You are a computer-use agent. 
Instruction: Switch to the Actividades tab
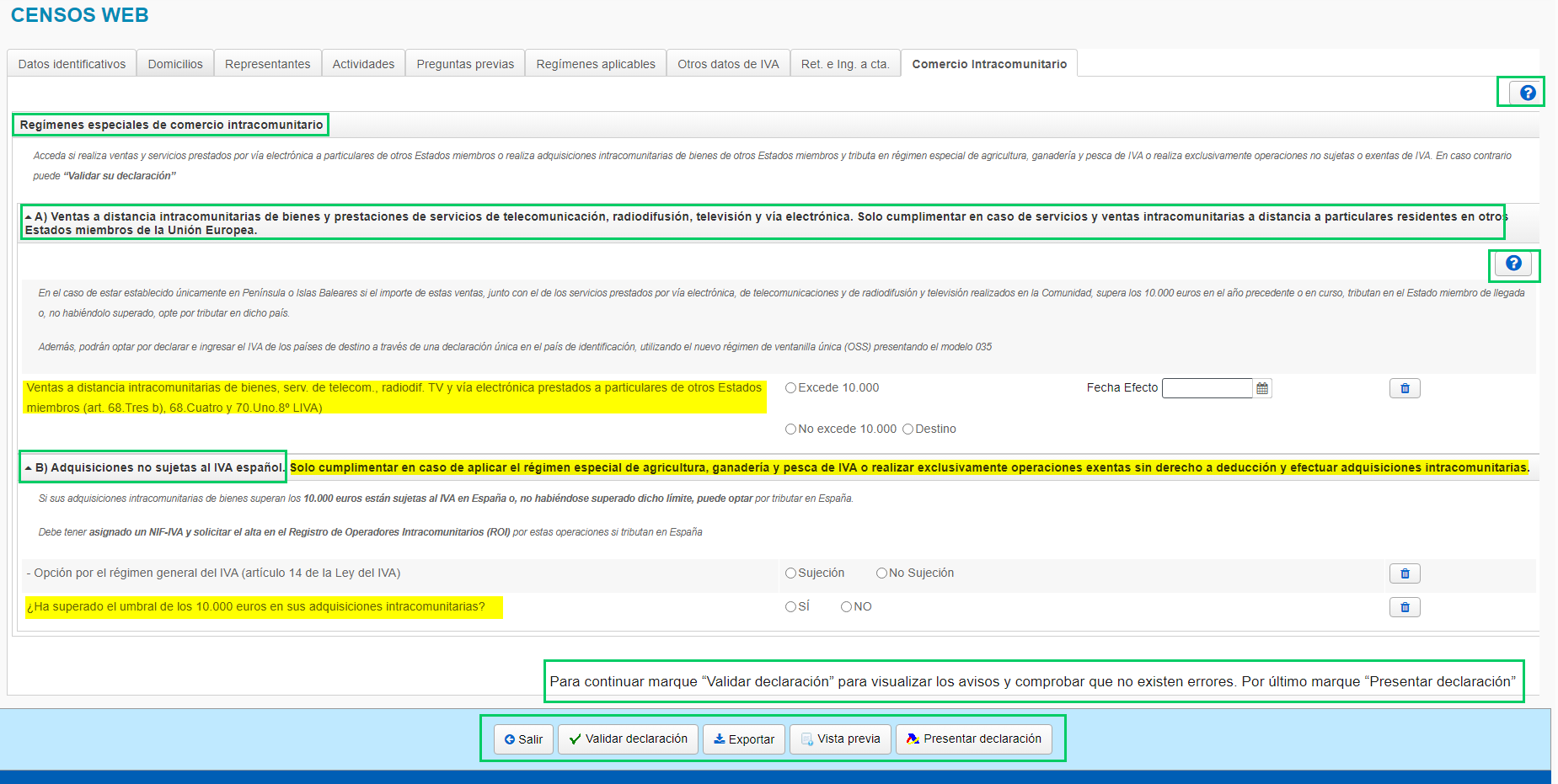pyautogui.click(x=363, y=64)
